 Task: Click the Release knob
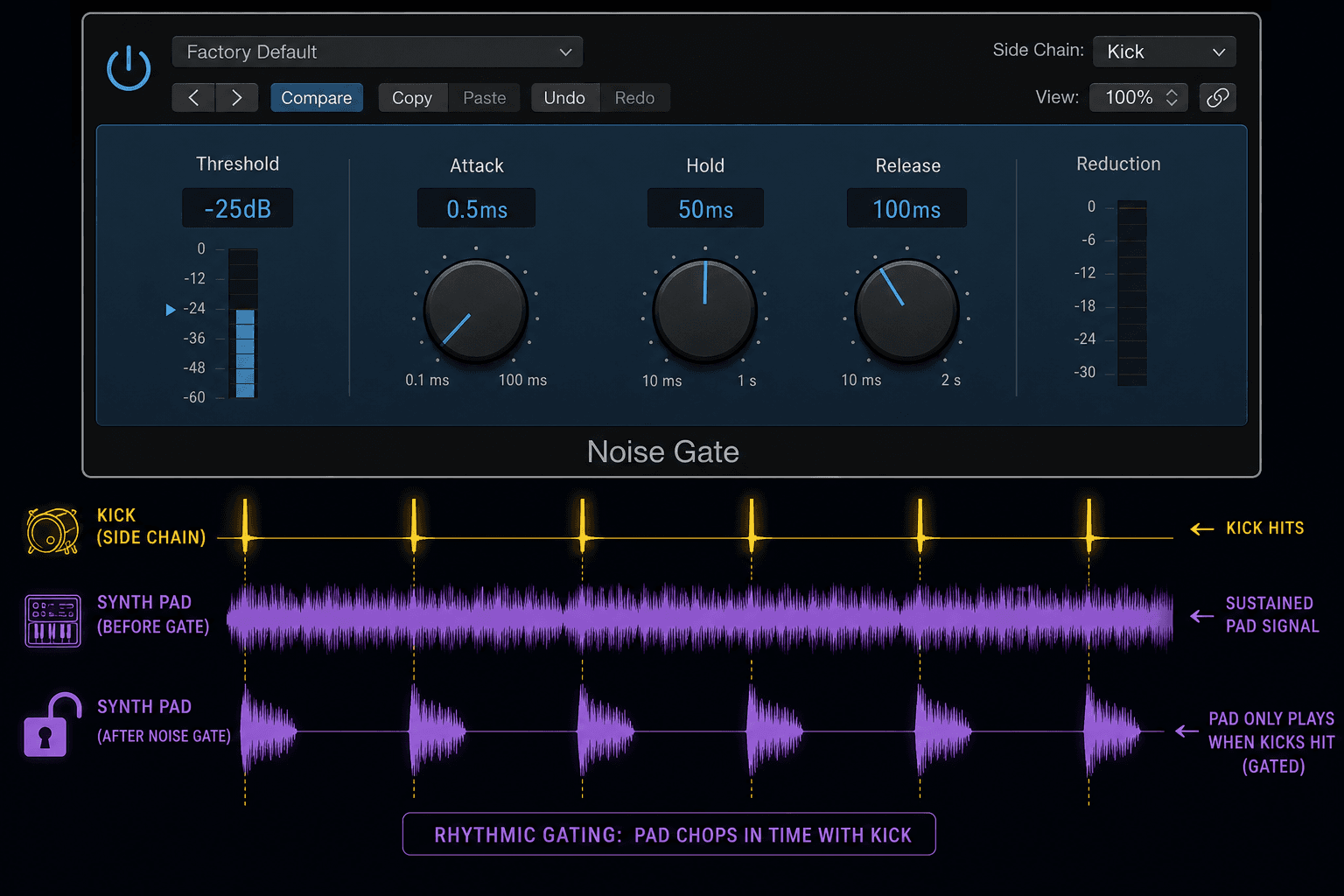click(x=906, y=310)
